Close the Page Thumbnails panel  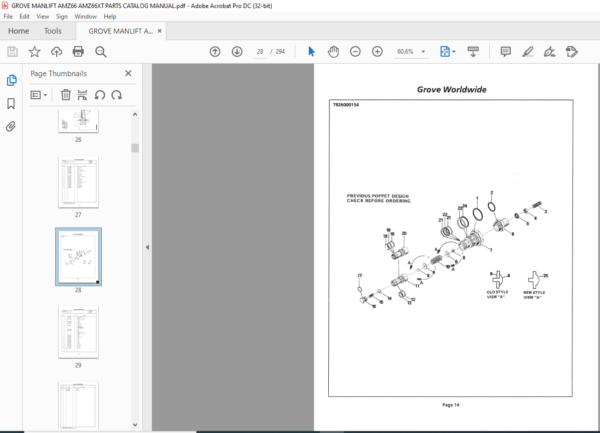point(128,73)
